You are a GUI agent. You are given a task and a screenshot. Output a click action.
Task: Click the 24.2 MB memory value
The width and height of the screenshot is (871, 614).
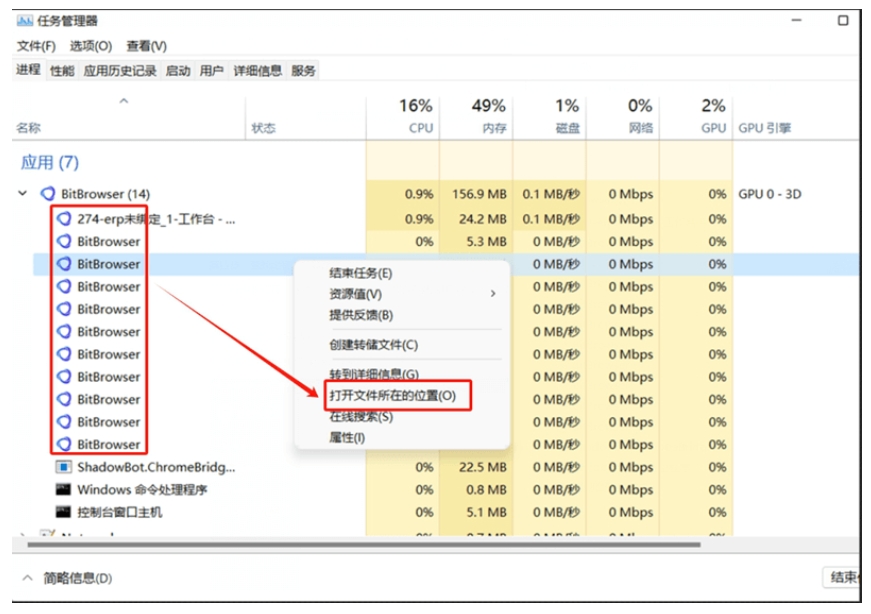[482, 219]
